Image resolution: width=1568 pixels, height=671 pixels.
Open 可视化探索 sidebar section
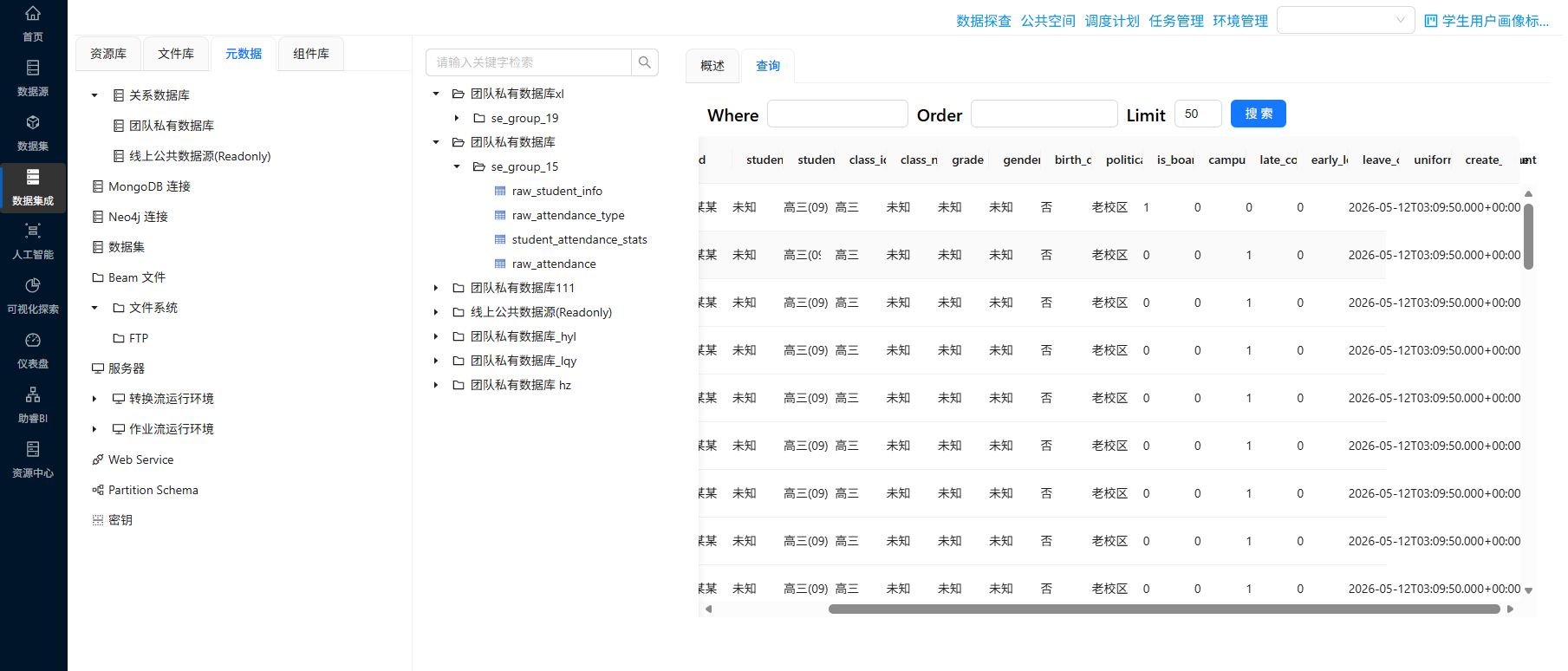33,296
